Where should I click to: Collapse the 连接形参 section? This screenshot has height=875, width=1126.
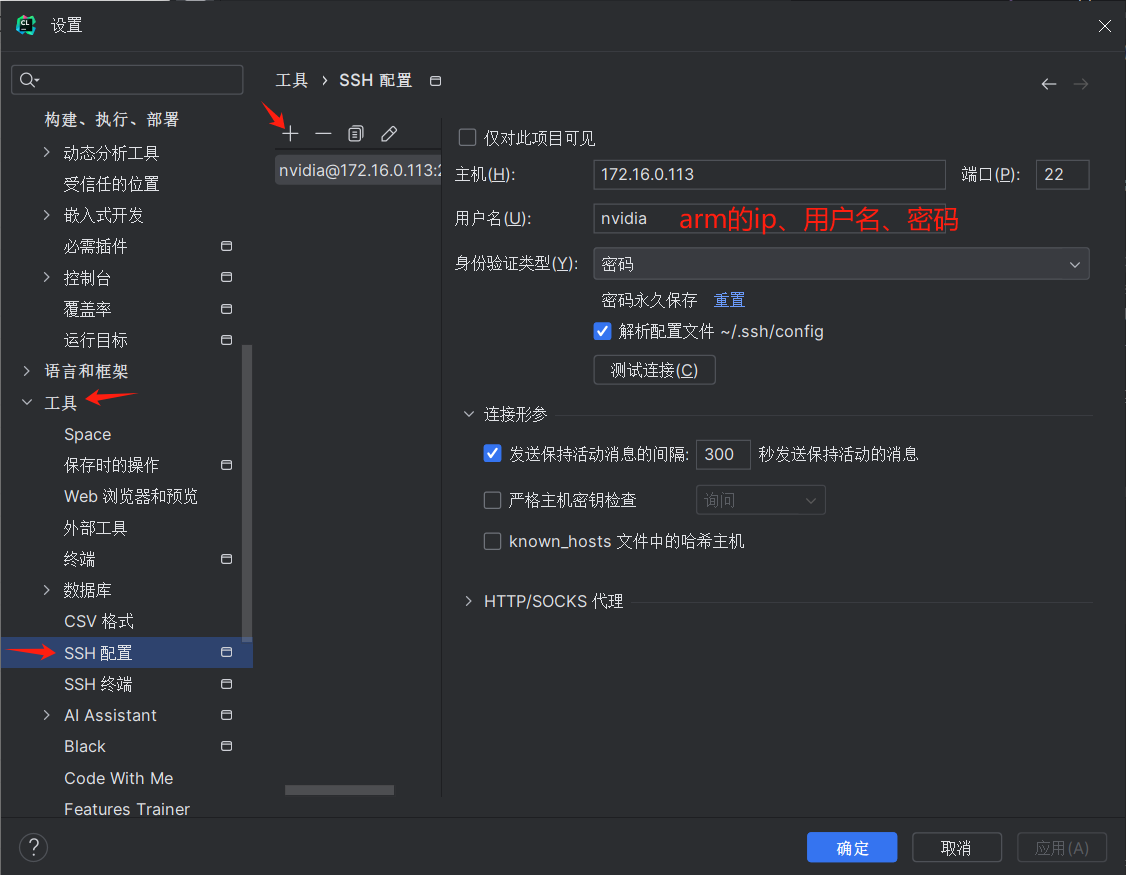(x=469, y=414)
